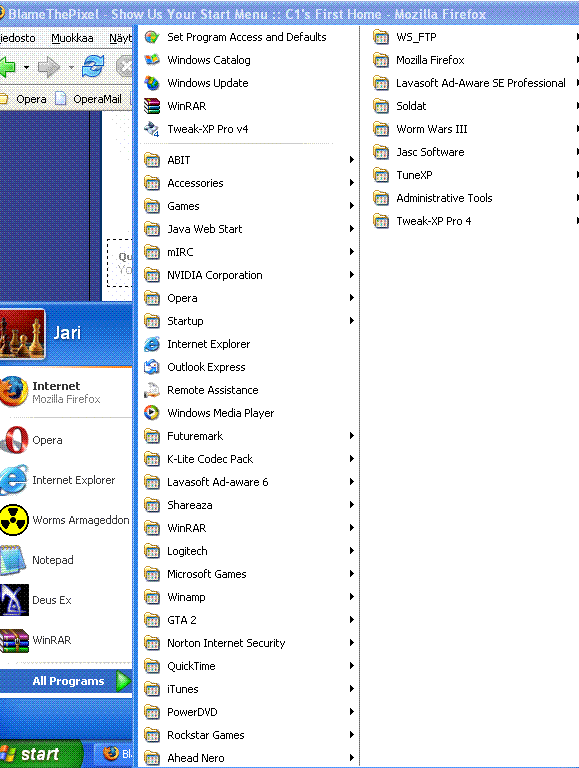The image size is (579, 768).
Task: Expand the Games folder
Action: 248,206
